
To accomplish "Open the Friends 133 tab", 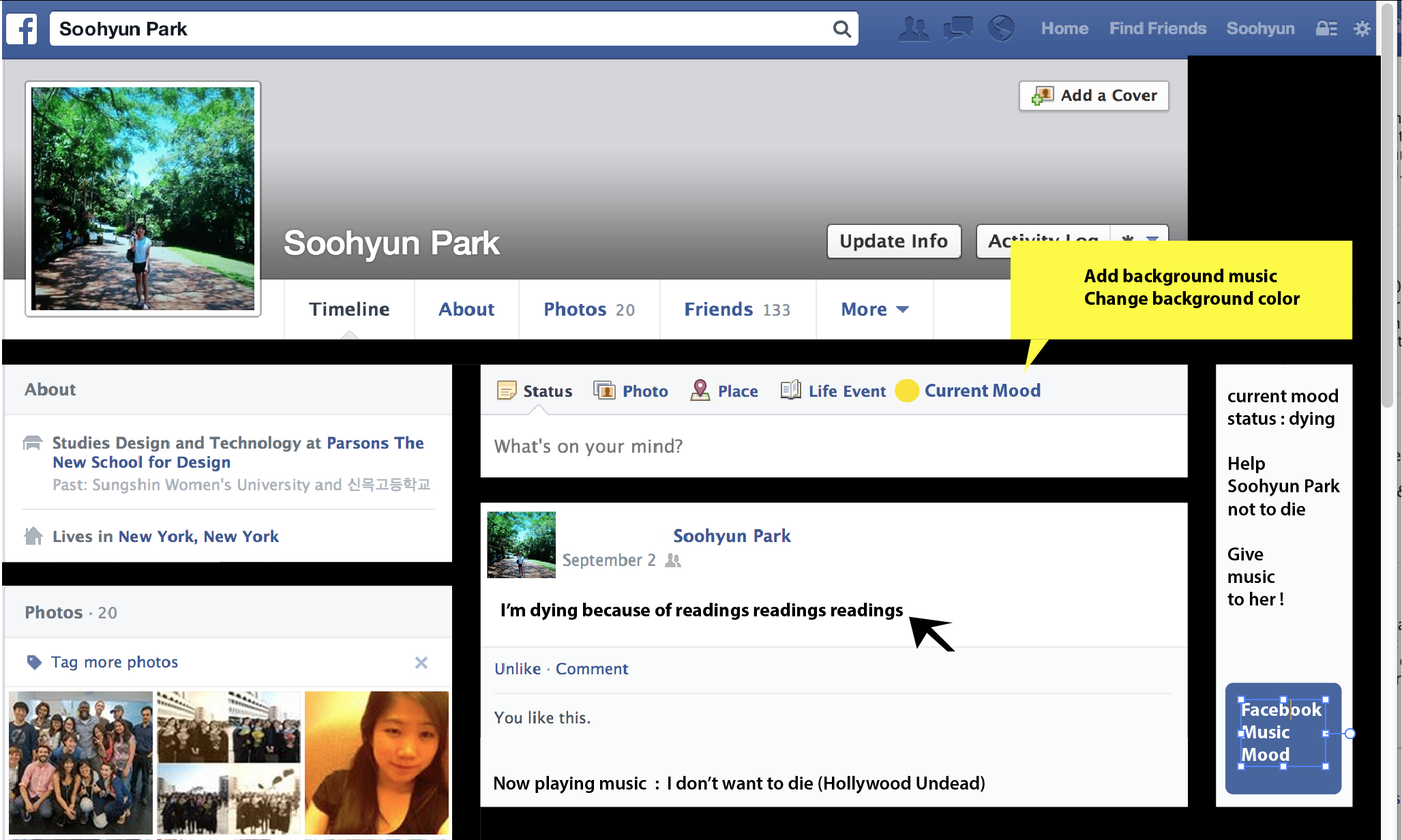I will pos(737,310).
